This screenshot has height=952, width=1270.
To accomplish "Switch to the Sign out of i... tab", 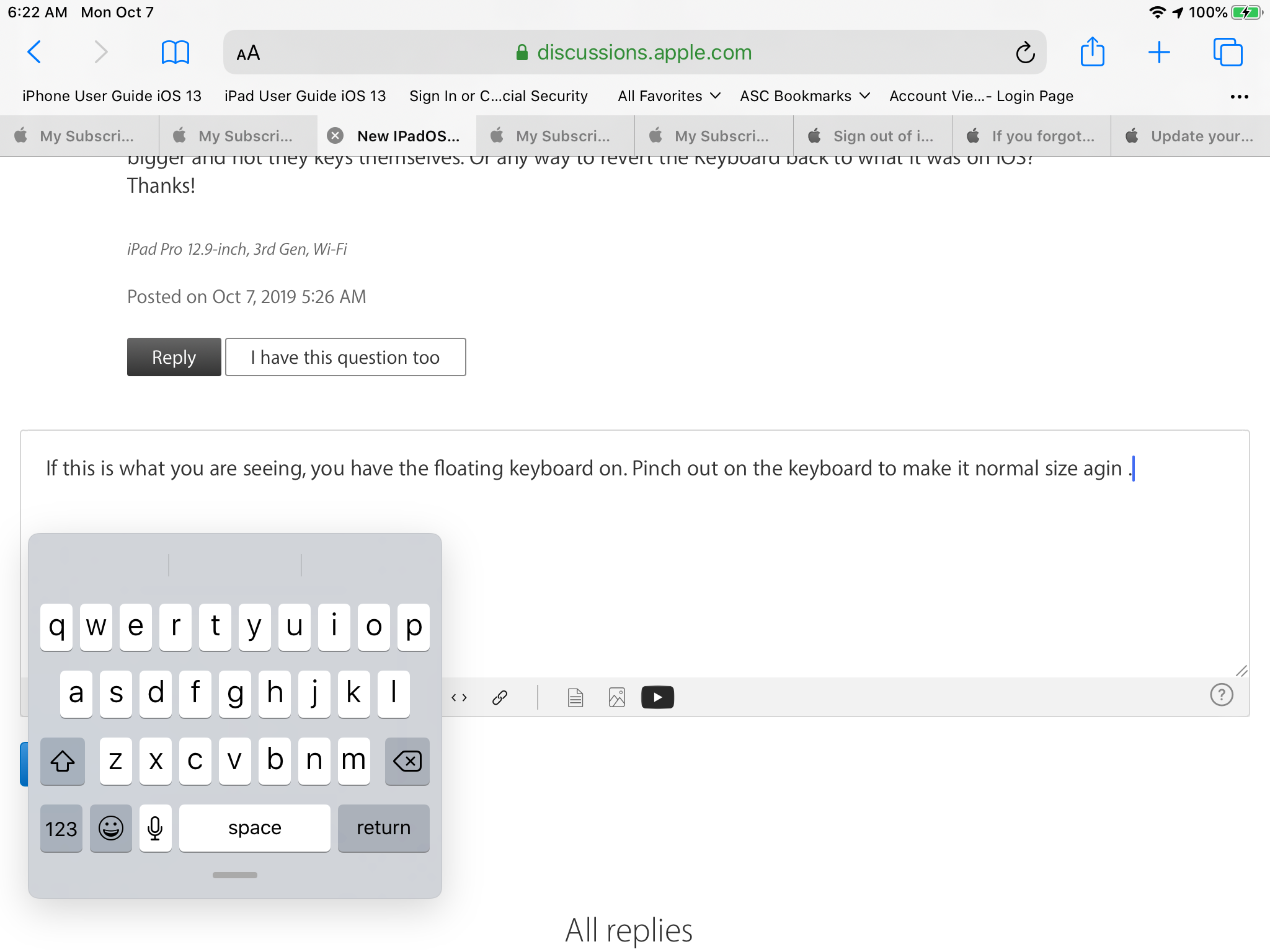I will pos(873,136).
